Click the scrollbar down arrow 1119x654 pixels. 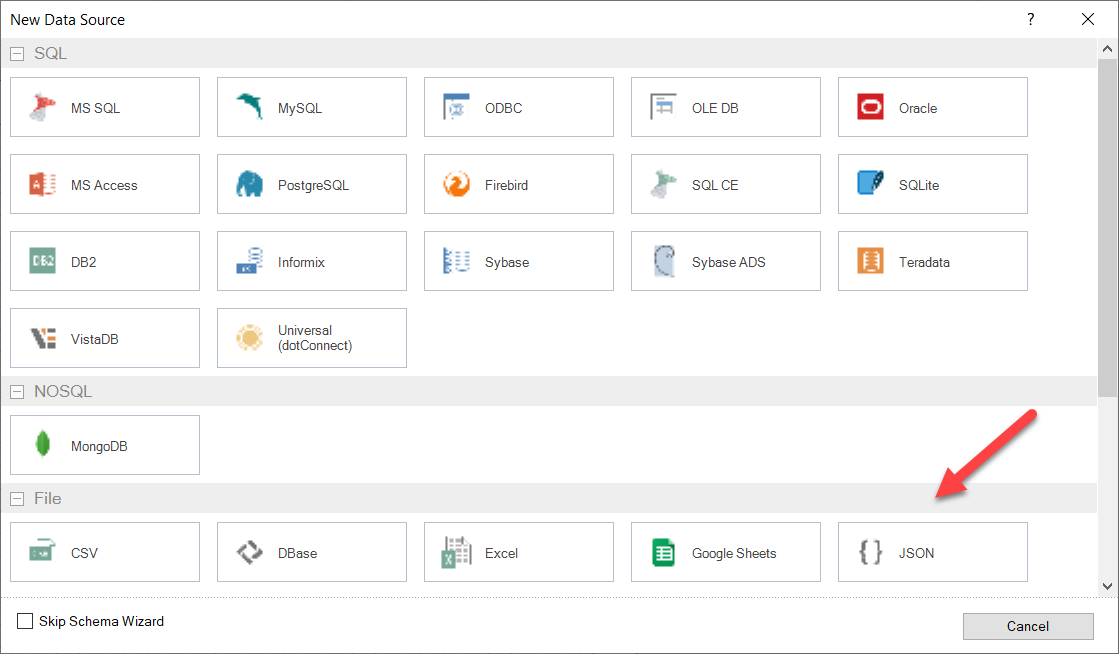point(1107,586)
